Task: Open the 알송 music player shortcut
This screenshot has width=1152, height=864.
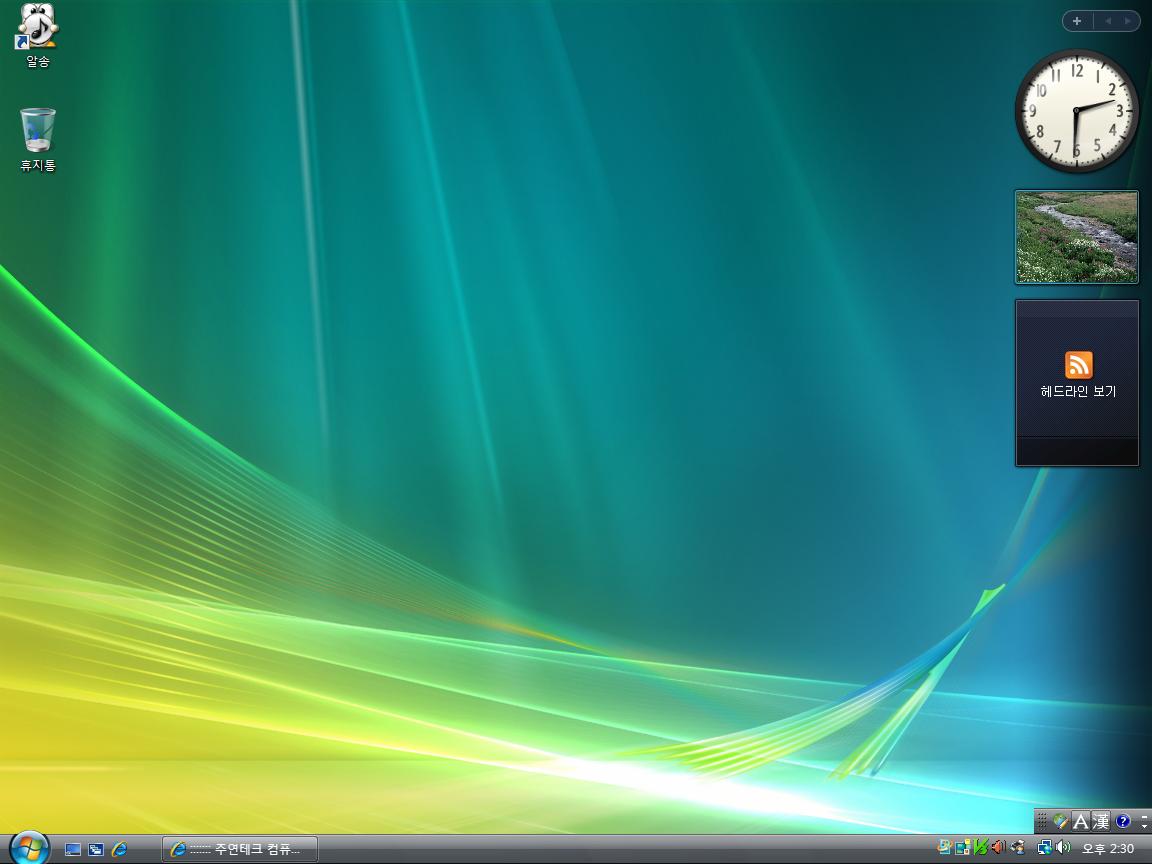Action: (37, 35)
